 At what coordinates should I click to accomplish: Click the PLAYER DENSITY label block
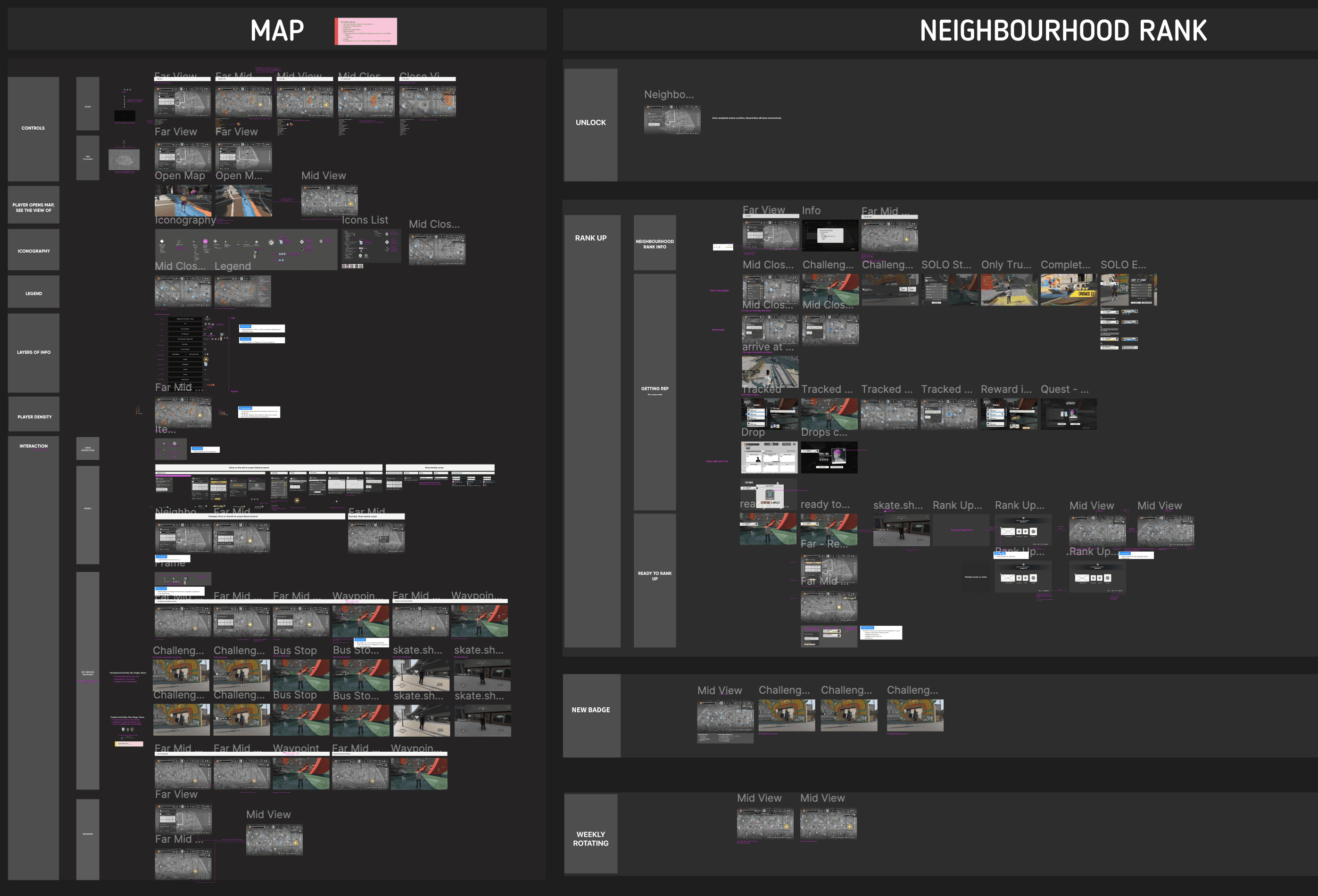[x=33, y=416]
